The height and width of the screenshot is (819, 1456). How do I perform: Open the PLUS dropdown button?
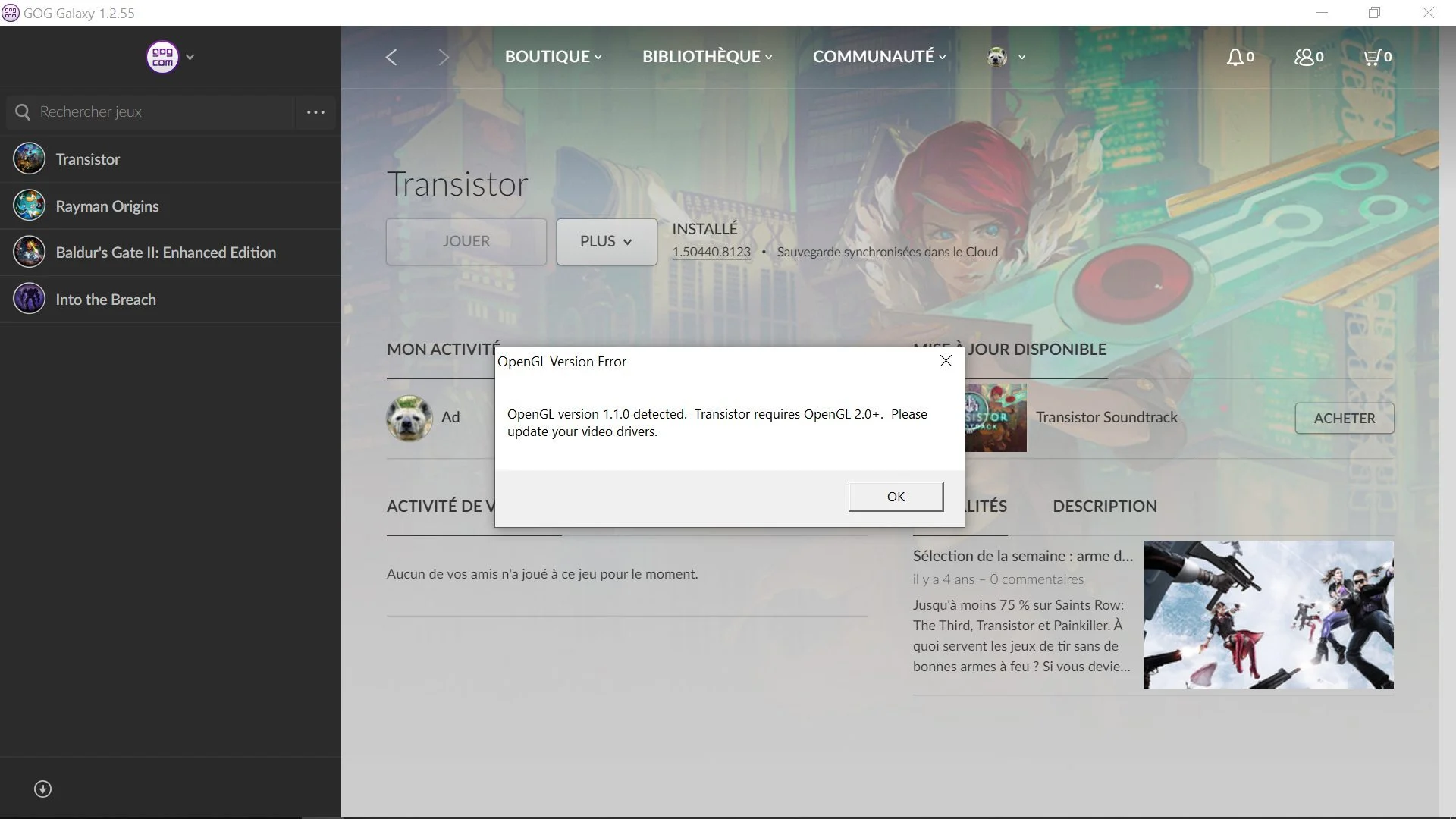[x=606, y=241]
